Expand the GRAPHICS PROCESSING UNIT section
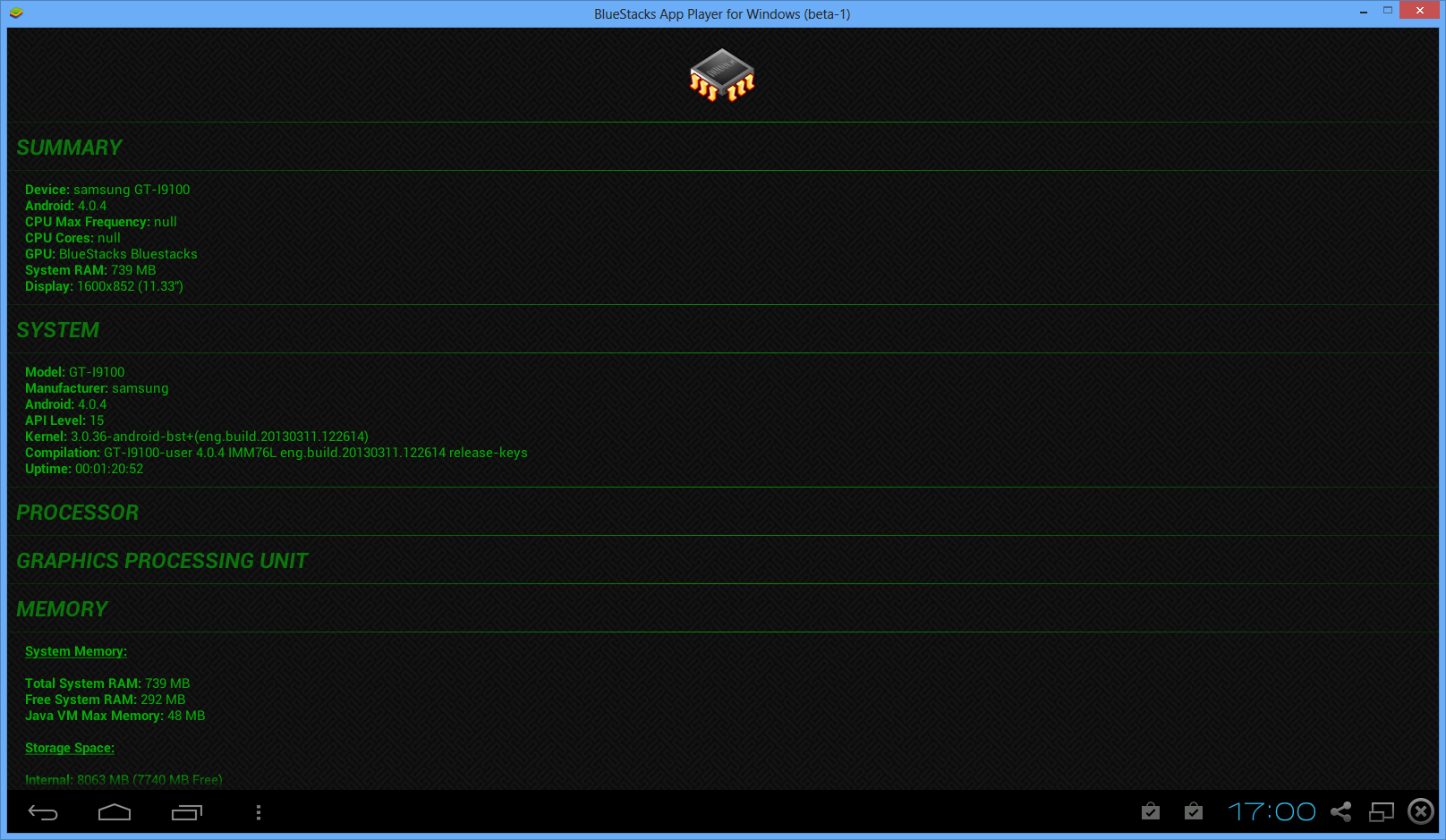This screenshot has width=1446, height=840. click(723, 561)
